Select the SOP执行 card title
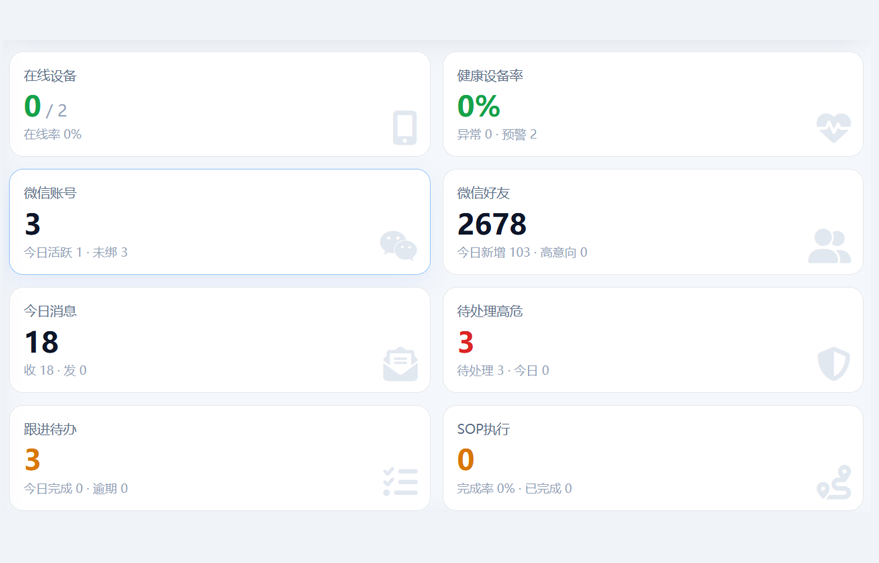 (483, 430)
